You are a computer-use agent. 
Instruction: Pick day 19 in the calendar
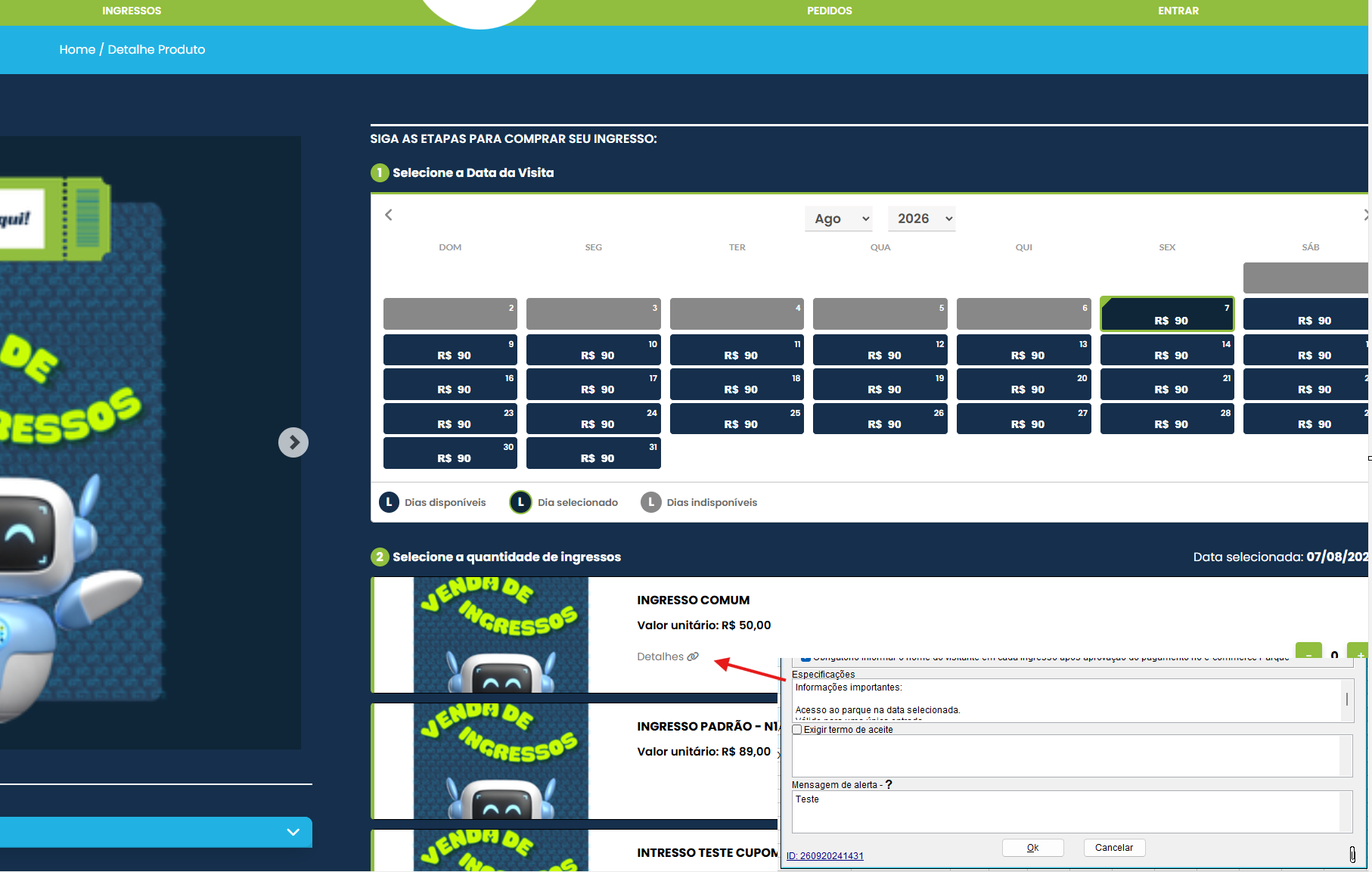coord(880,383)
